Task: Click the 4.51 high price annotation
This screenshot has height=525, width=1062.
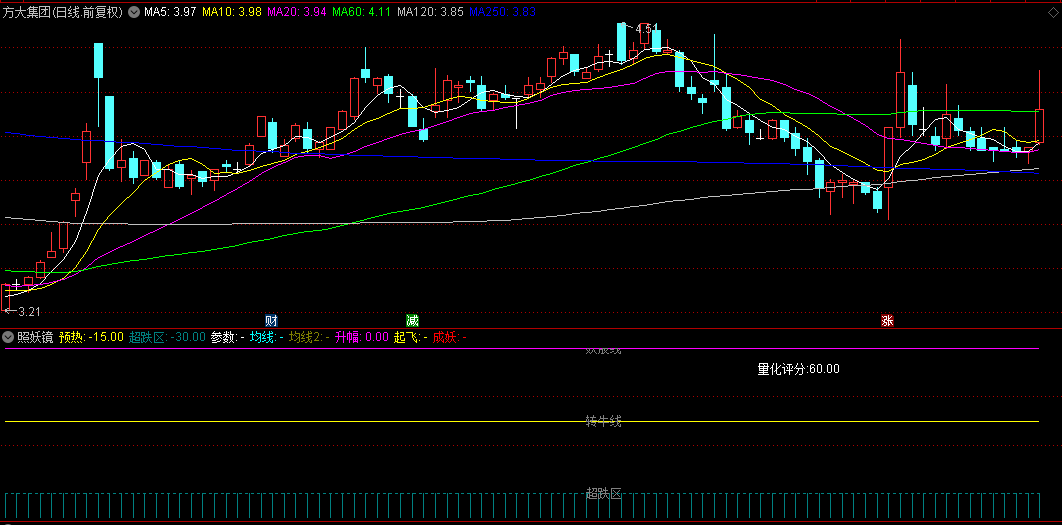Action: click(x=647, y=28)
